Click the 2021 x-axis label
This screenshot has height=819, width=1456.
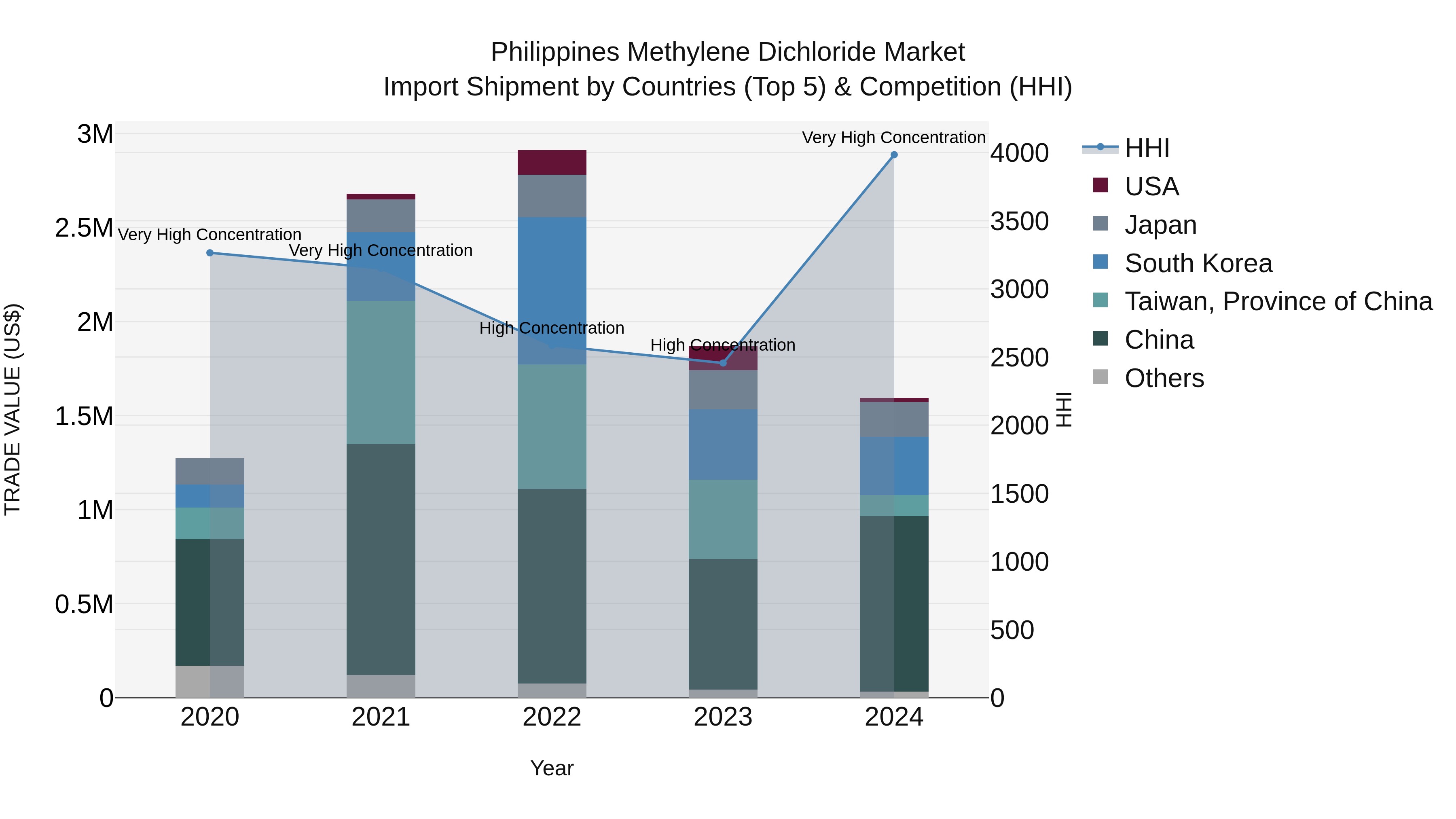pos(381,717)
